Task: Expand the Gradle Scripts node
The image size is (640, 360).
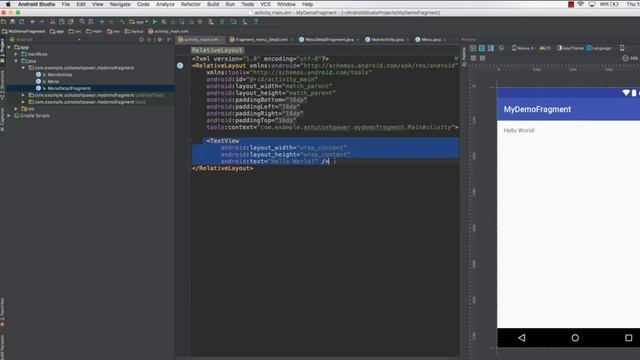Action: (9, 116)
